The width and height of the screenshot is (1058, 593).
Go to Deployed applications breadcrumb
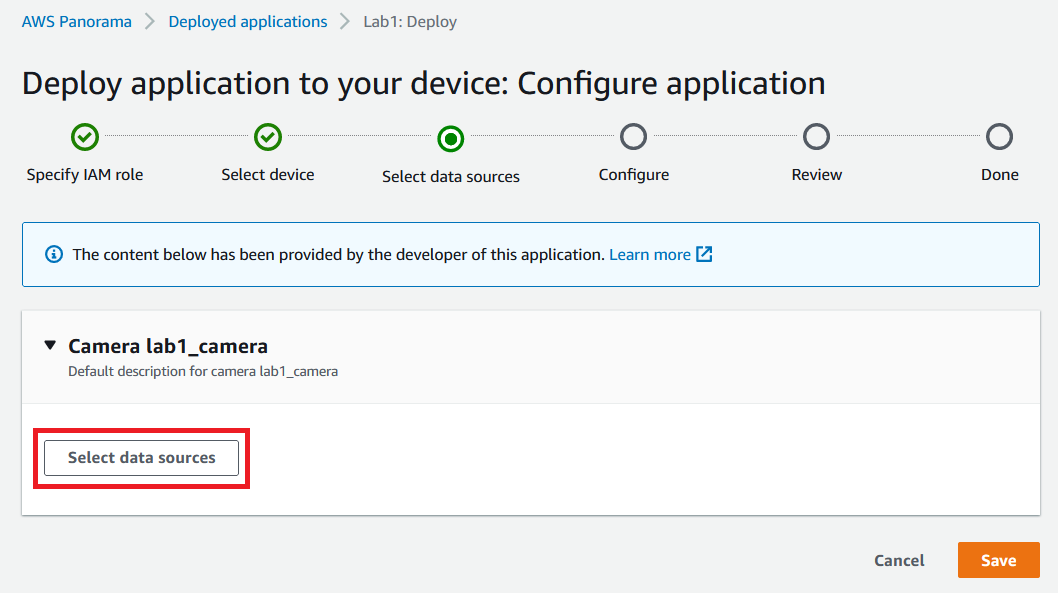(248, 22)
